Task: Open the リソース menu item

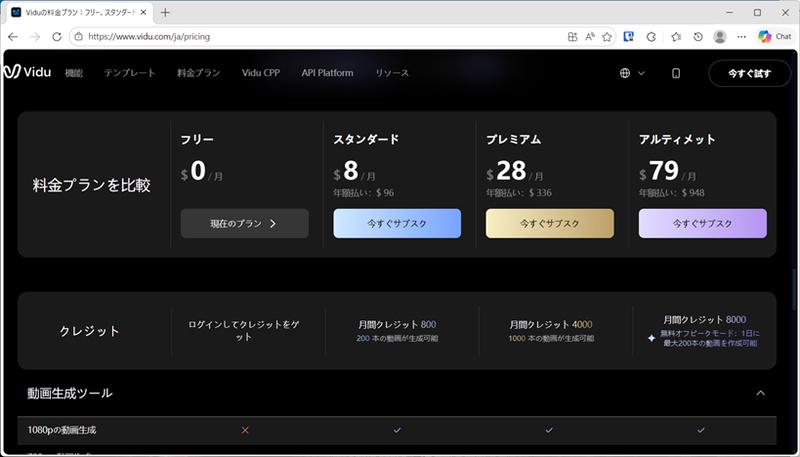Action: pos(392,73)
